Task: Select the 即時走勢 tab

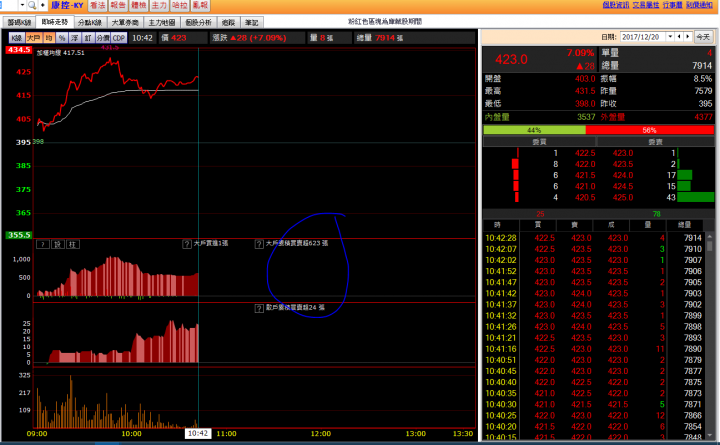Action: tap(55, 22)
